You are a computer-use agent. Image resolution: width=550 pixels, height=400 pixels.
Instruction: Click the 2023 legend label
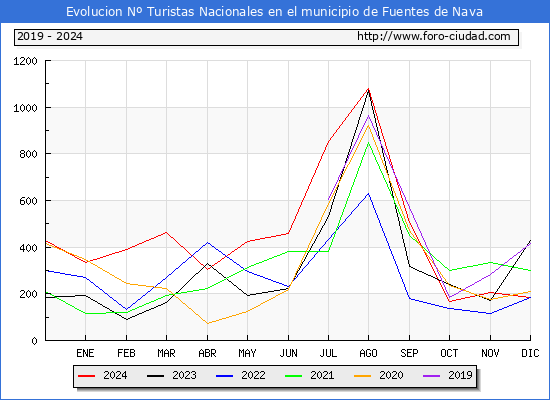coord(184,375)
